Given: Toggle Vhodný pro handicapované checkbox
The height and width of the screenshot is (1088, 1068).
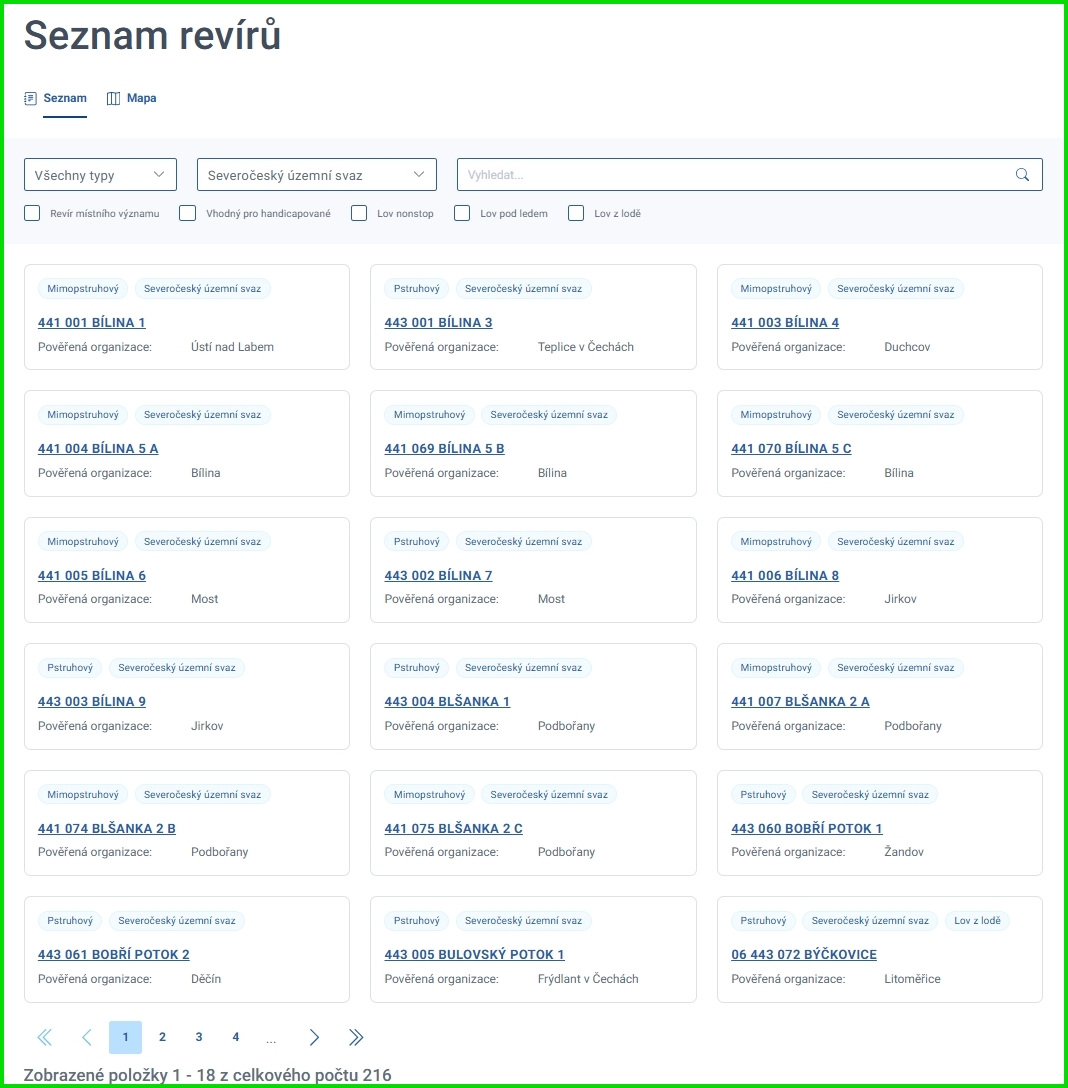Looking at the screenshot, I should point(187,213).
